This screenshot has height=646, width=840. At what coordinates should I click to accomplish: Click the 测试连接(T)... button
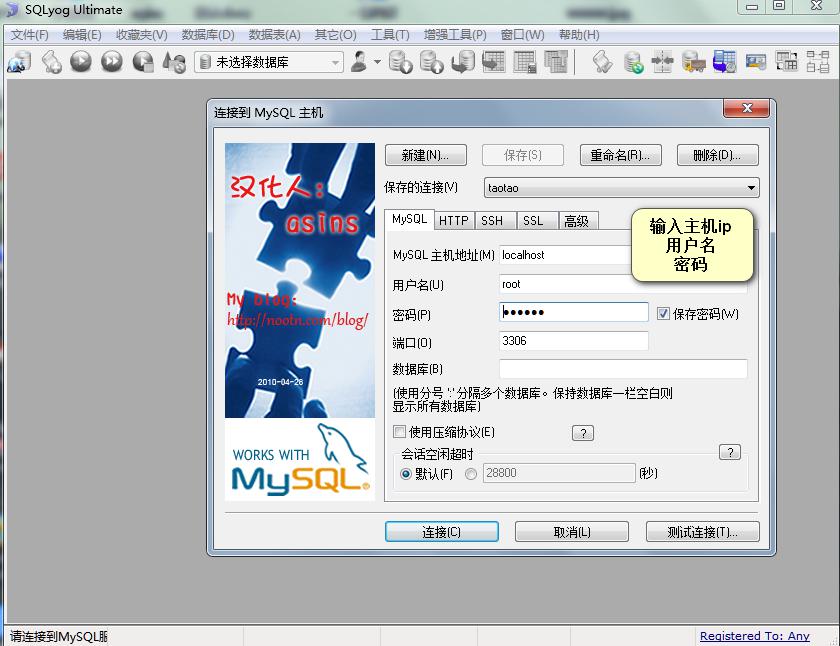coord(702,532)
